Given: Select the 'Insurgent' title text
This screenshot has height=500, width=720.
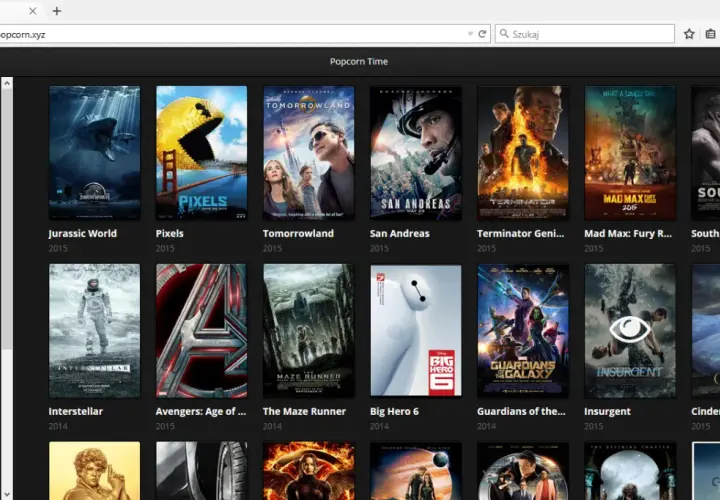Looking at the screenshot, I should tap(607, 412).
